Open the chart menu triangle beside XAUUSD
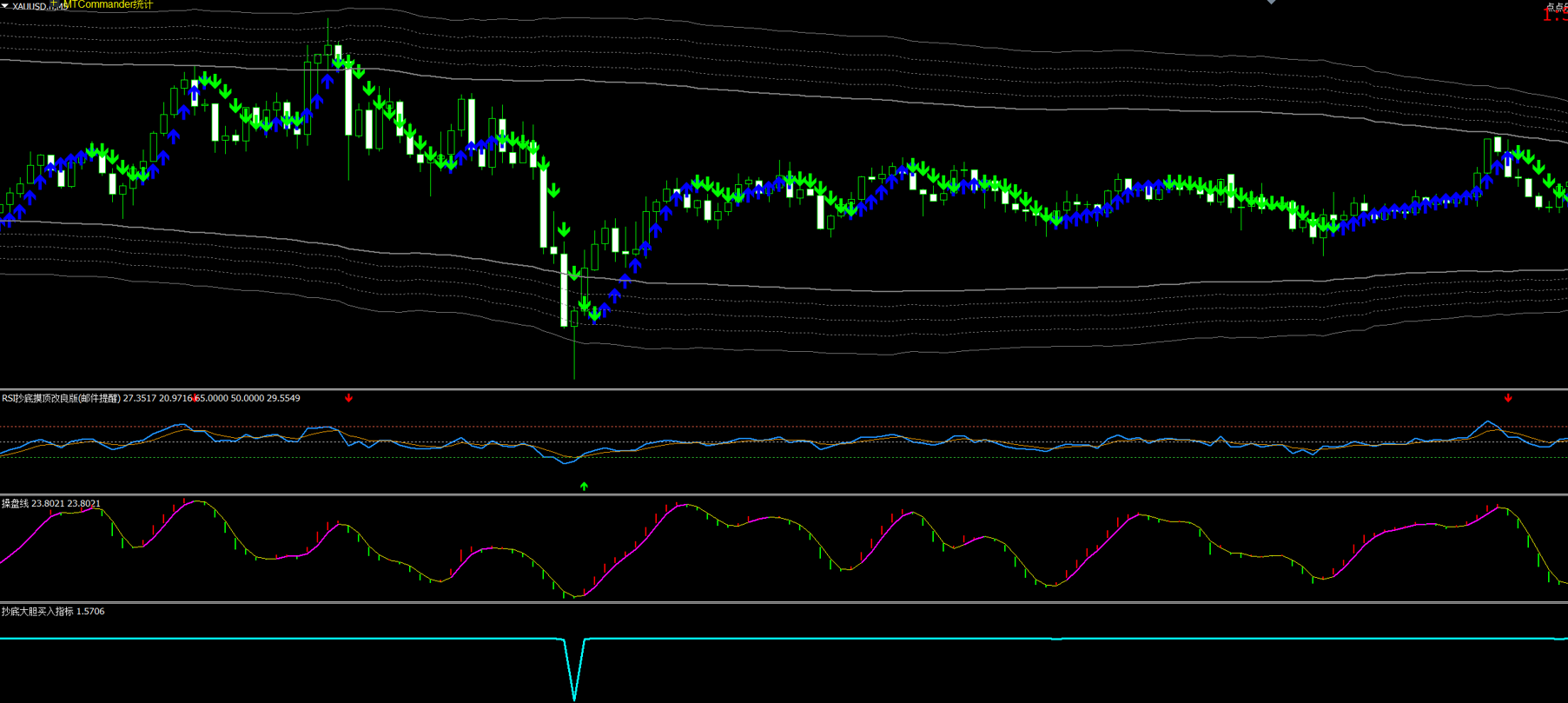Viewport: 1568px width, 703px height. [x=5, y=6]
